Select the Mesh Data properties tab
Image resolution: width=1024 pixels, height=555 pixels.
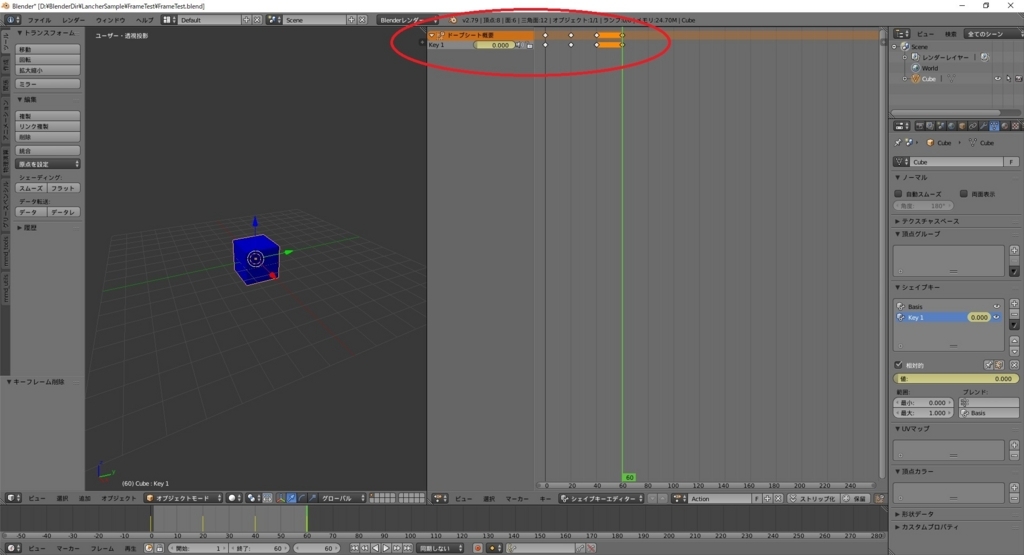[994, 126]
